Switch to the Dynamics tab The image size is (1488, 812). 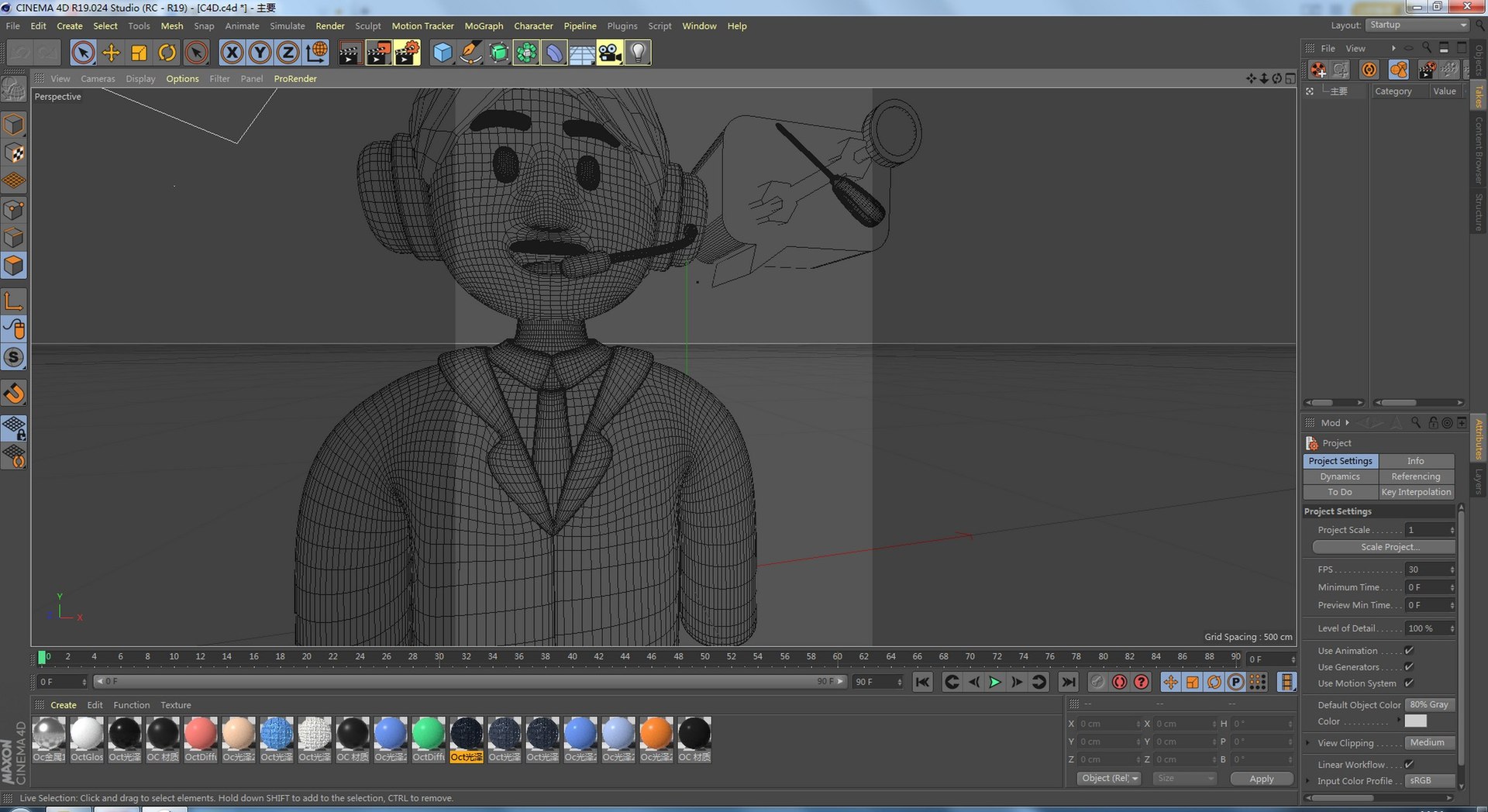[1340, 477]
